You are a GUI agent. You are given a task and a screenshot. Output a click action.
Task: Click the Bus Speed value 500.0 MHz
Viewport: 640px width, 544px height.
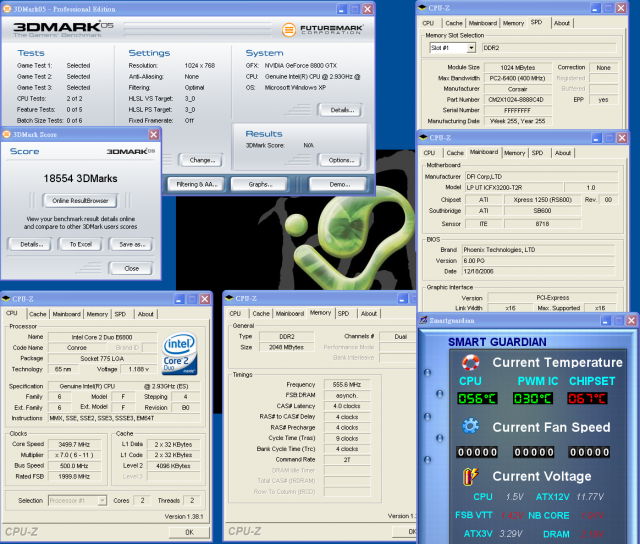click(74, 466)
